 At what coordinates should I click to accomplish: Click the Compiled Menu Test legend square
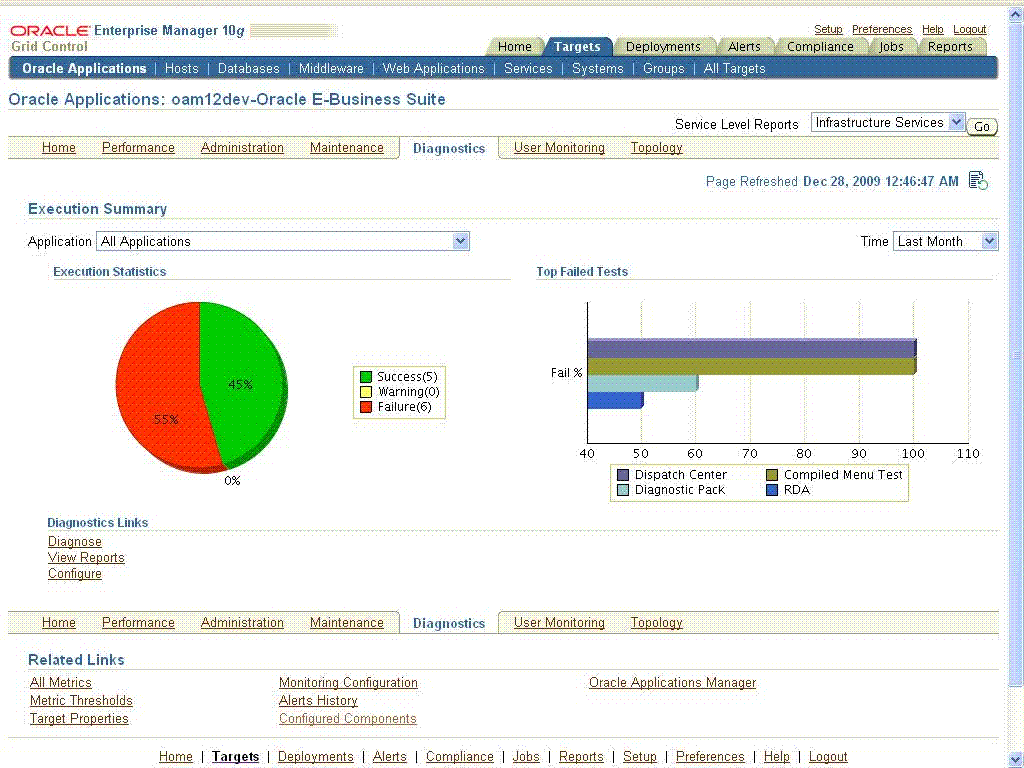tap(772, 475)
